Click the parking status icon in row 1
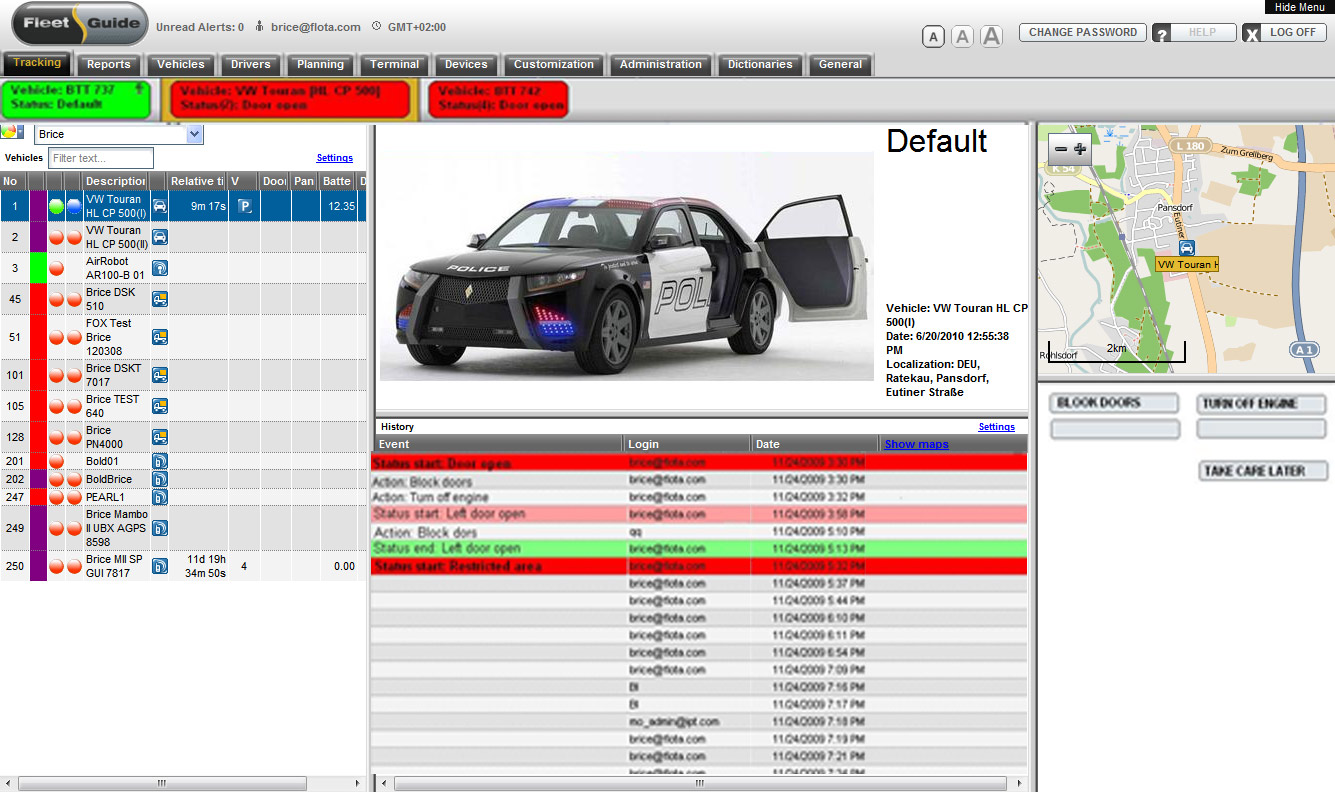This screenshot has height=792, width=1335. pos(243,206)
